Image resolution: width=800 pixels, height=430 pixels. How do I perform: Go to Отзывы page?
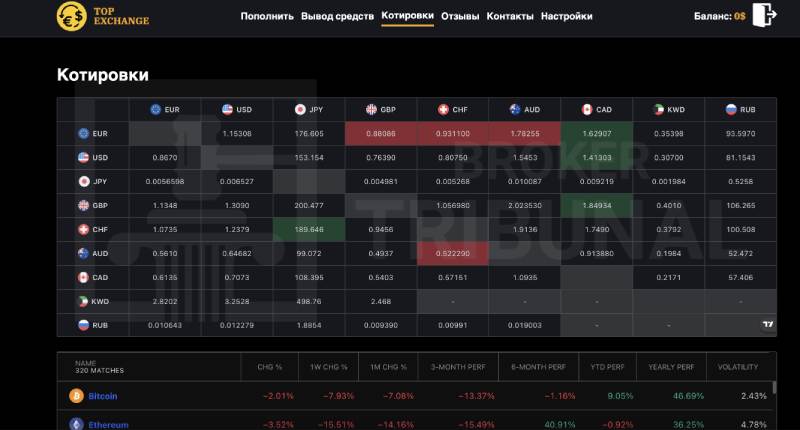[460, 16]
